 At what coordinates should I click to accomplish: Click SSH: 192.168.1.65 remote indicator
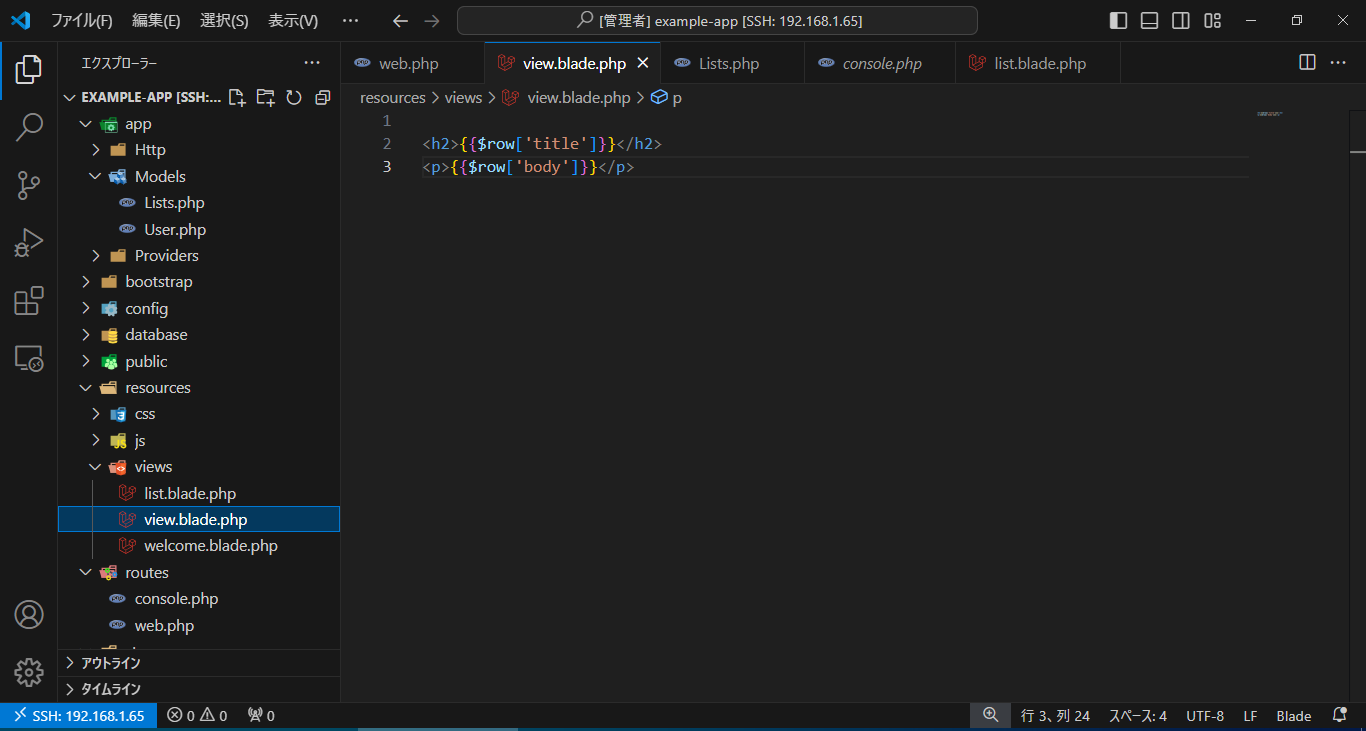pyautogui.click(x=79, y=715)
